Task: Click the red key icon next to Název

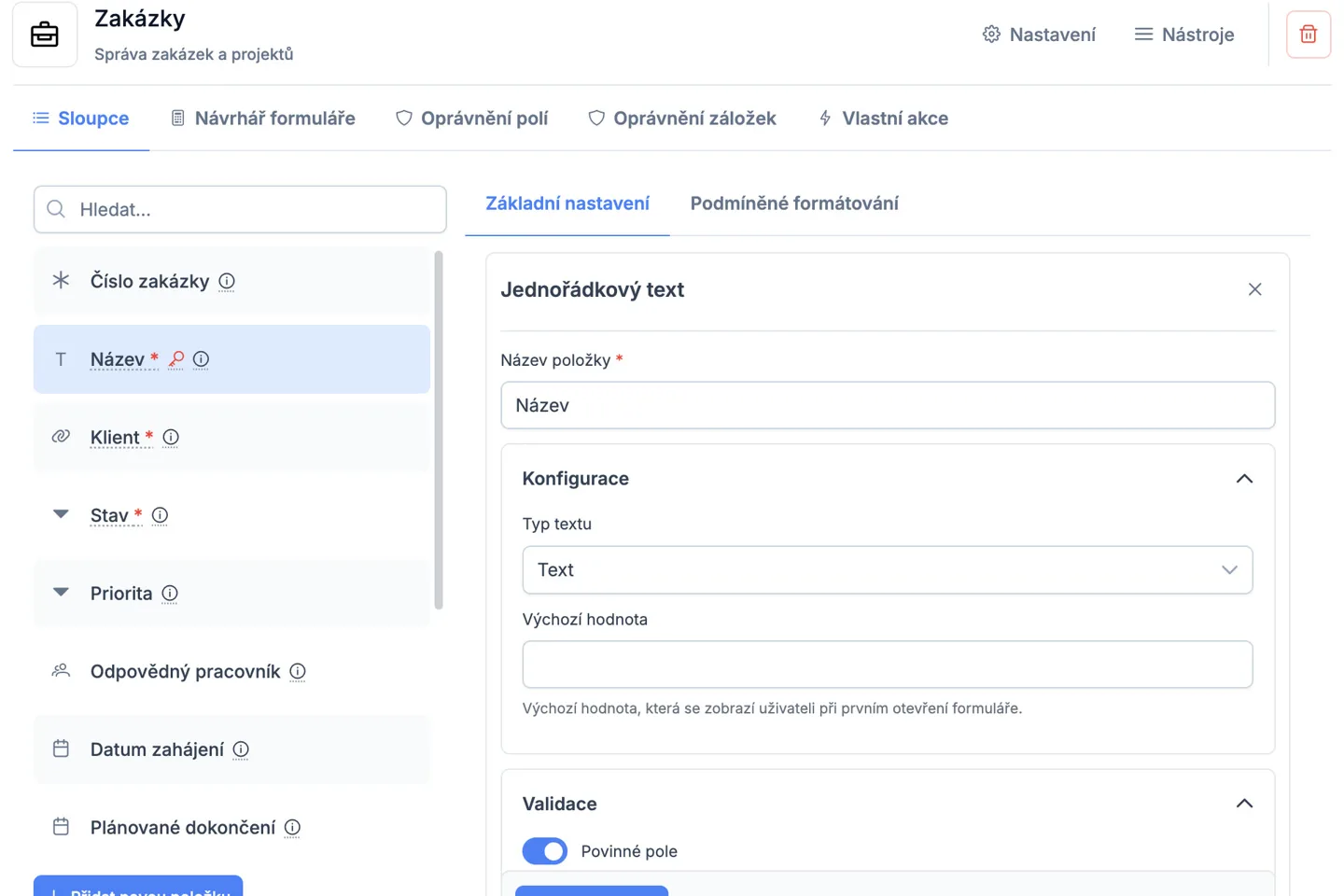Action: pos(176,359)
